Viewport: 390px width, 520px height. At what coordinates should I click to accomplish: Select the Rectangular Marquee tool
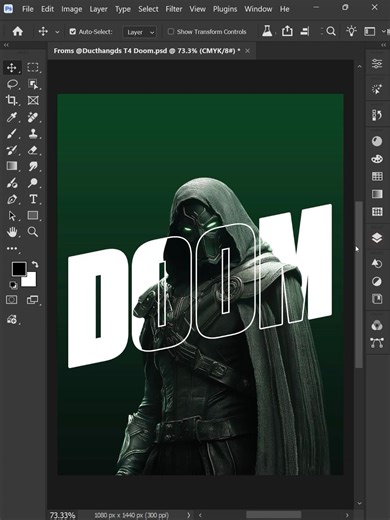tap(33, 68)
